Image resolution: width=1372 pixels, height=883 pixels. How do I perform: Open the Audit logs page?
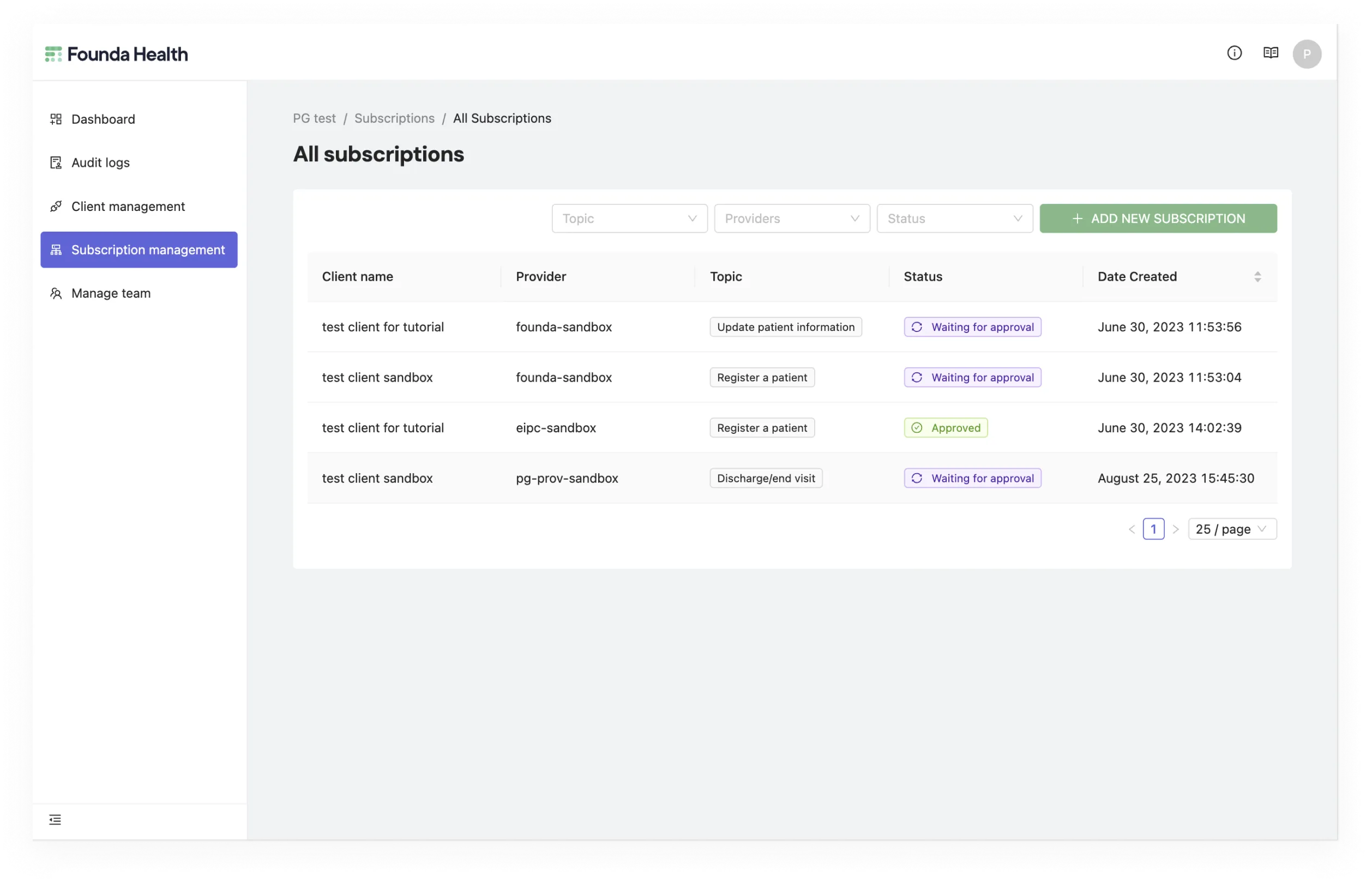(139, 162)
